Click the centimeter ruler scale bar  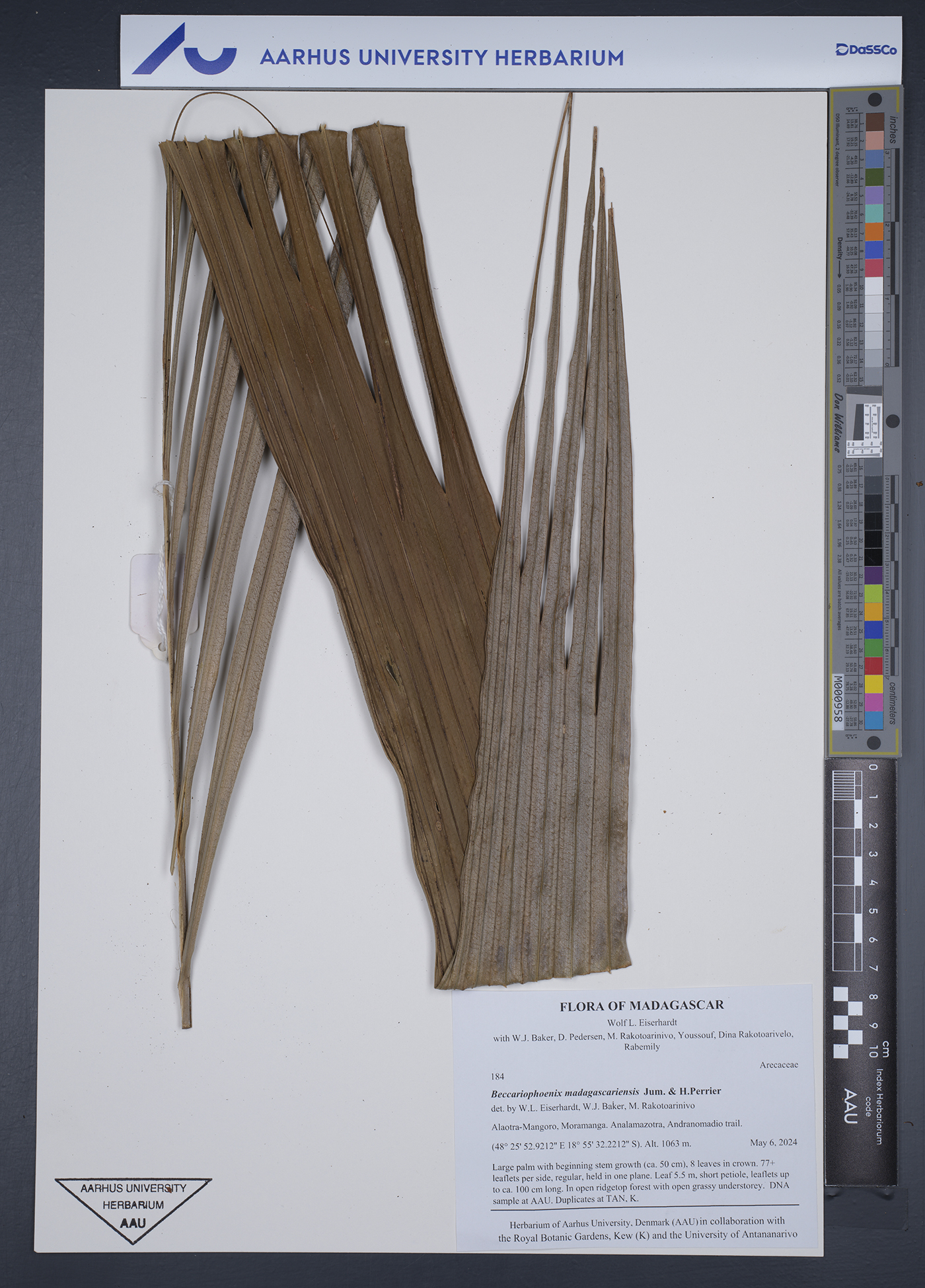pos(859,905)
